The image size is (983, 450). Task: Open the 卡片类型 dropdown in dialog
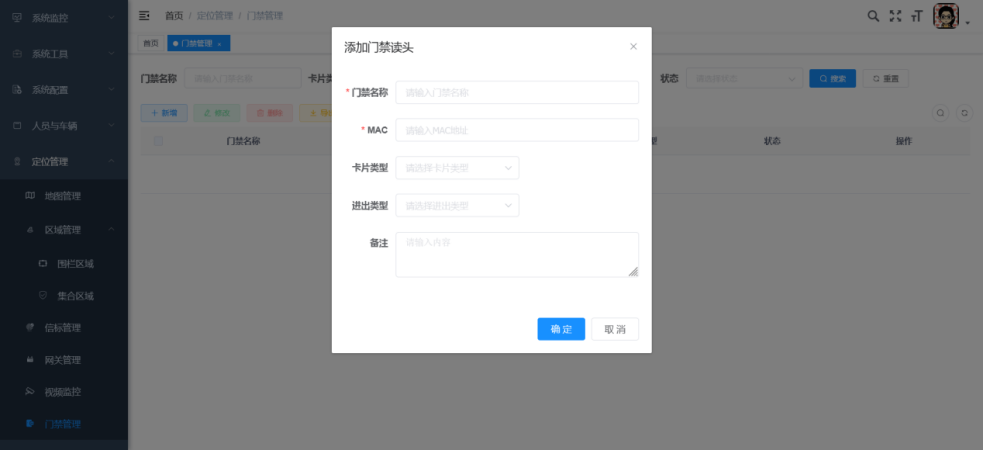457,168
